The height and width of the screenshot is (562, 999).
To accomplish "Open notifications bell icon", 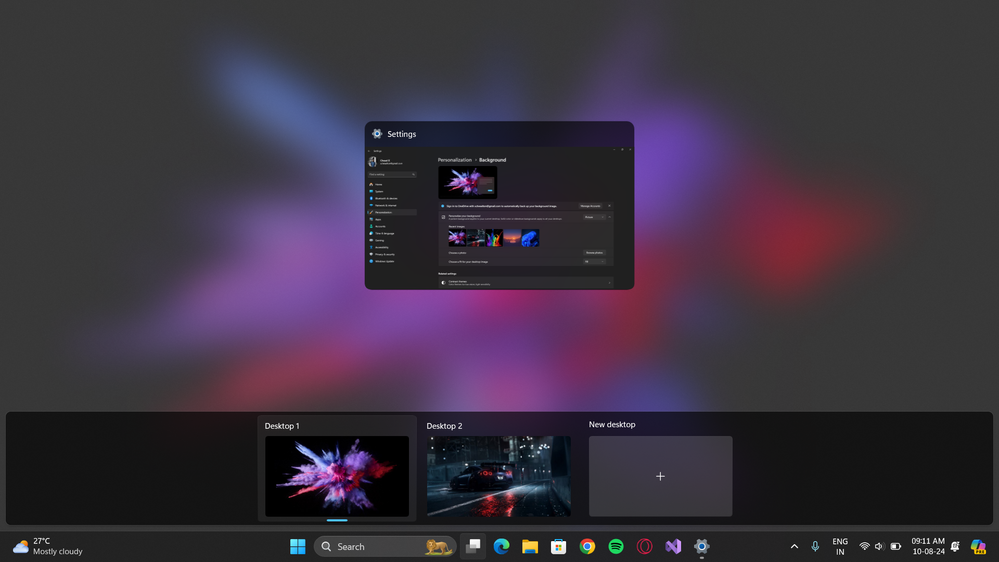I will point(955,546).
